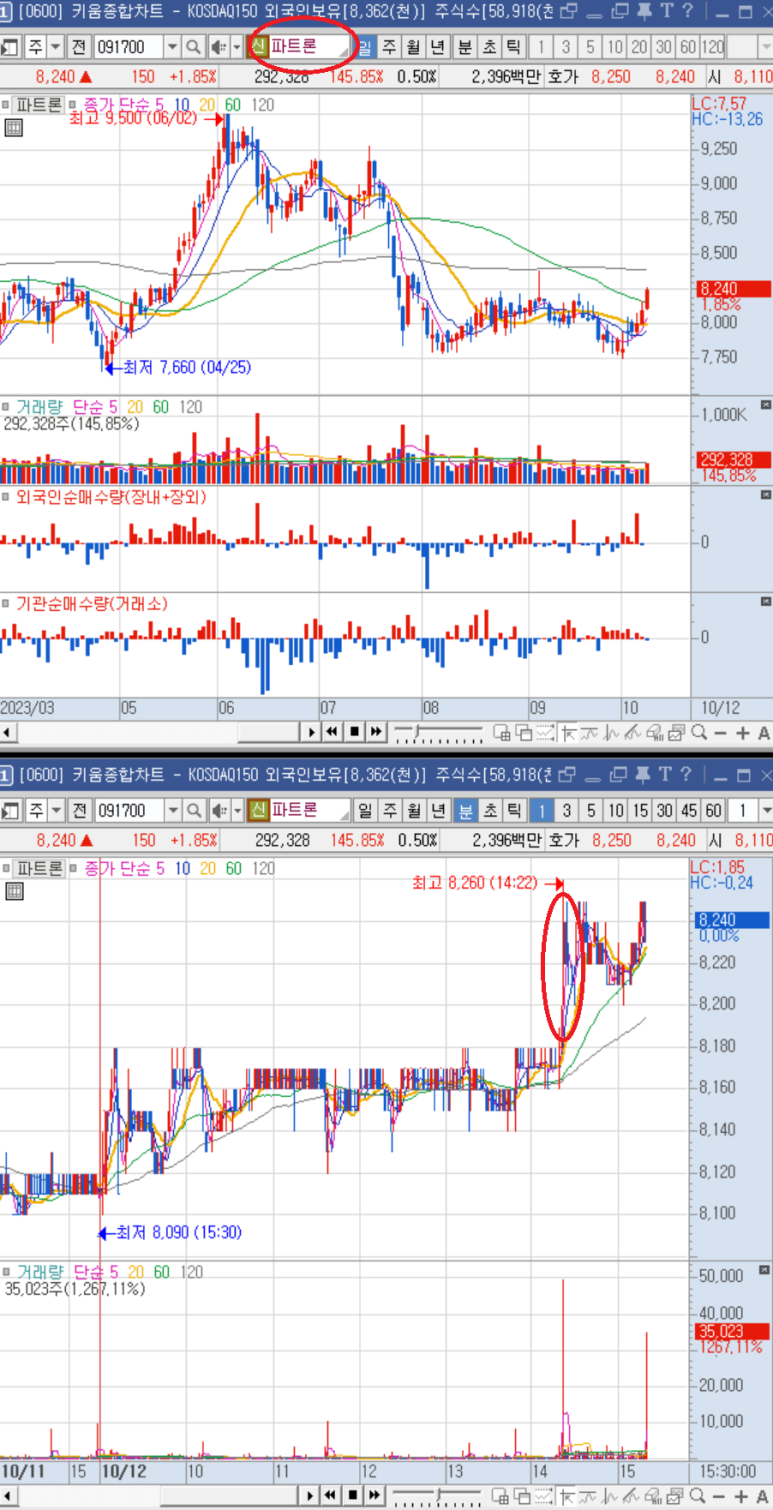
Task: Toggle the 분 (minute) period in bottom chart
Action: pos(464,809)
